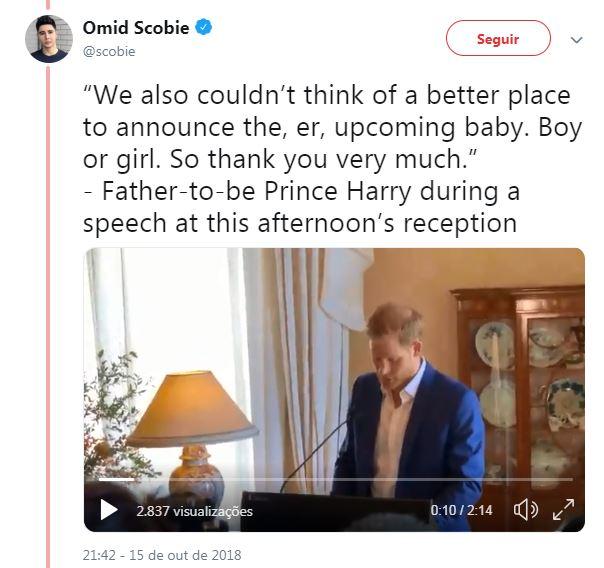Click the text line mentioning Father-to-be Prince Harry
This screenshot has height=568, width=604.
pyautogui.click(x=300, y=191)
